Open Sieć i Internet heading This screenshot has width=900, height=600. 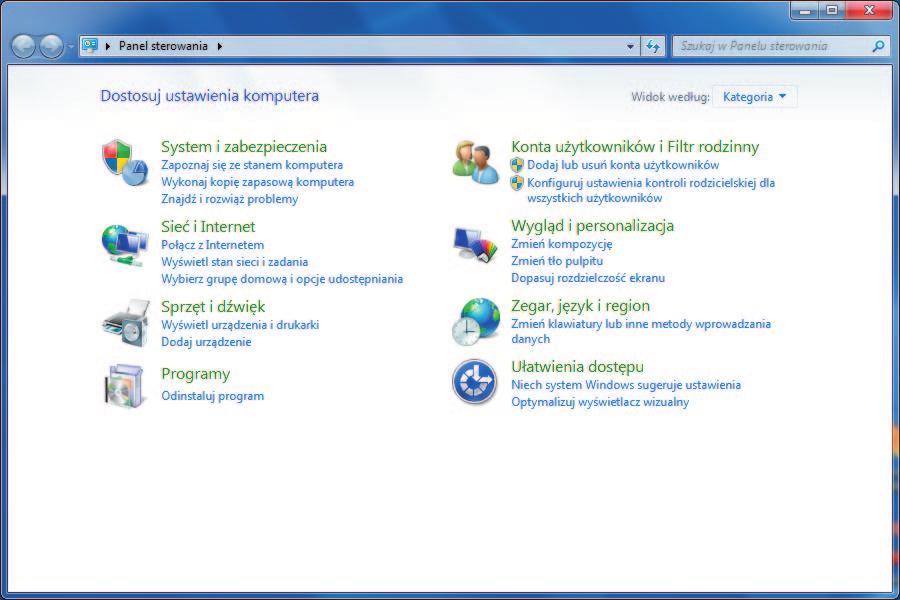[208, 226]
